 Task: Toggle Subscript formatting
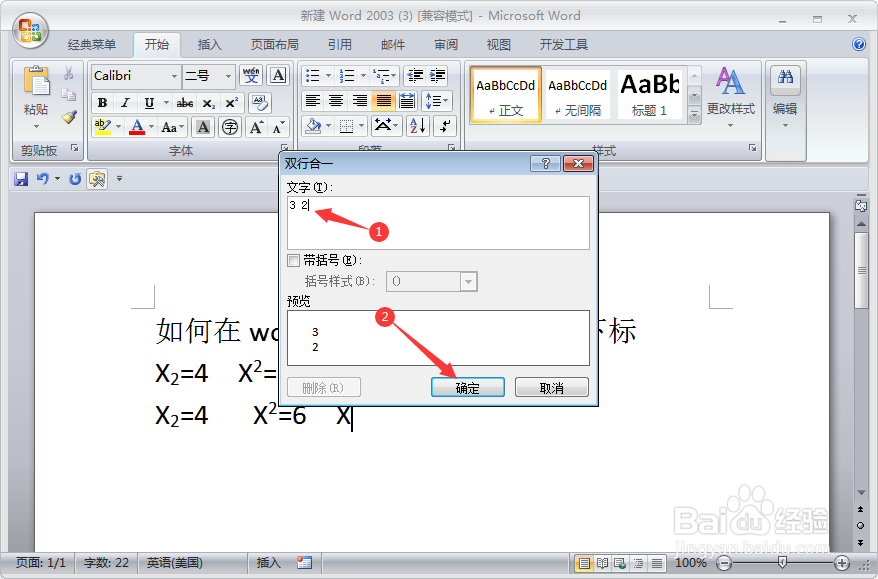click(208, 103)
